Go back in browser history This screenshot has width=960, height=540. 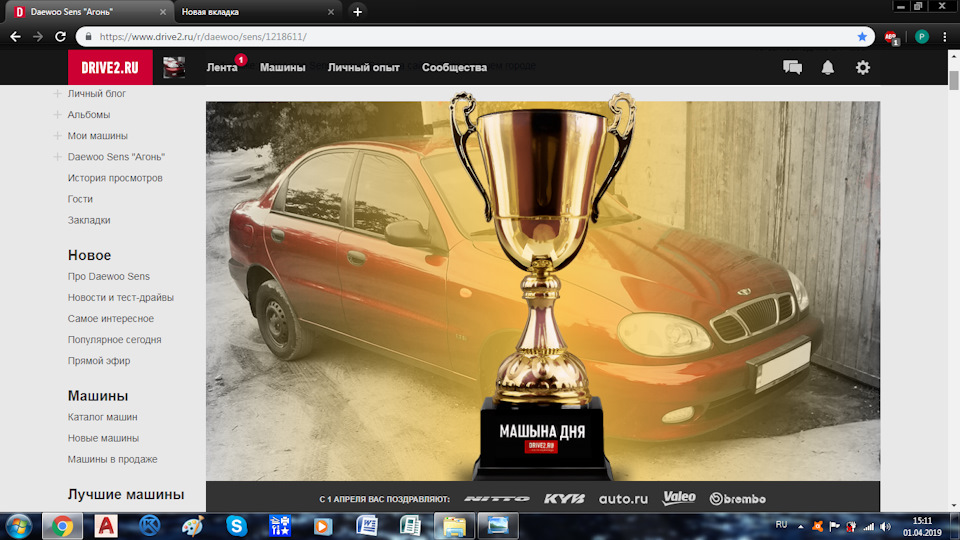click(x=15, y=37)
